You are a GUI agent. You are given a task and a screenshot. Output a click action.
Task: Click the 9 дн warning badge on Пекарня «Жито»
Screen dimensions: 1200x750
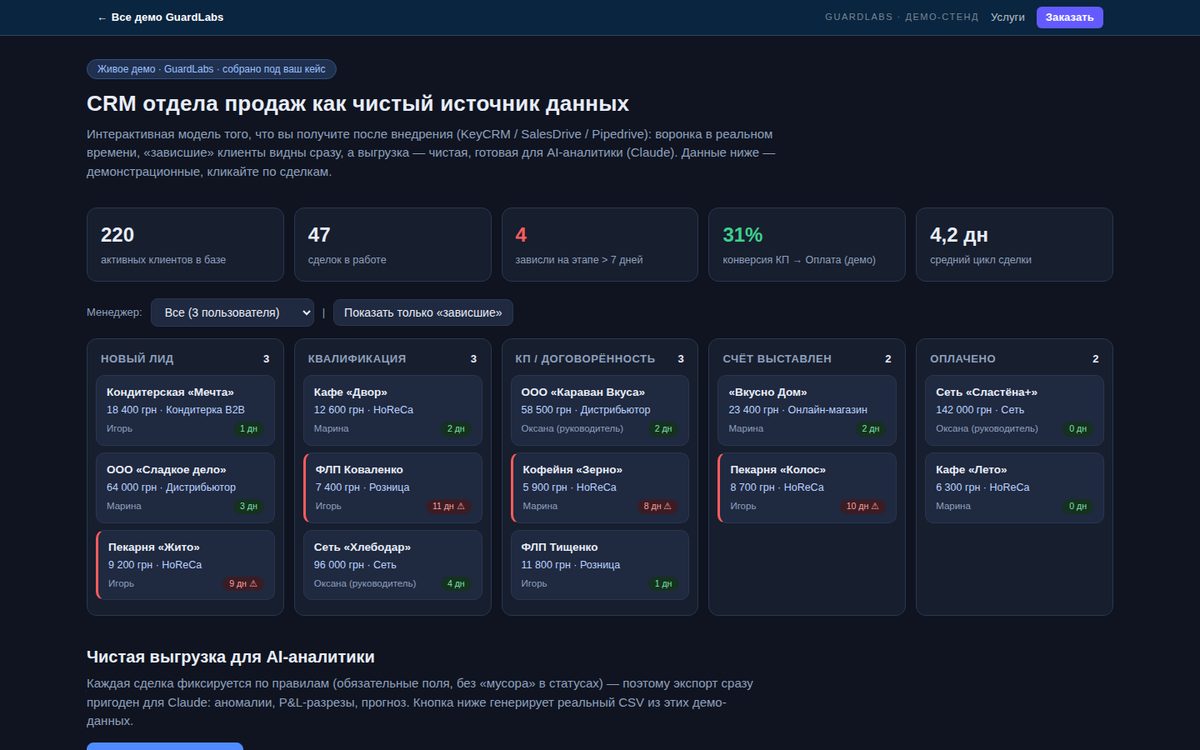(x=243, y=584)
